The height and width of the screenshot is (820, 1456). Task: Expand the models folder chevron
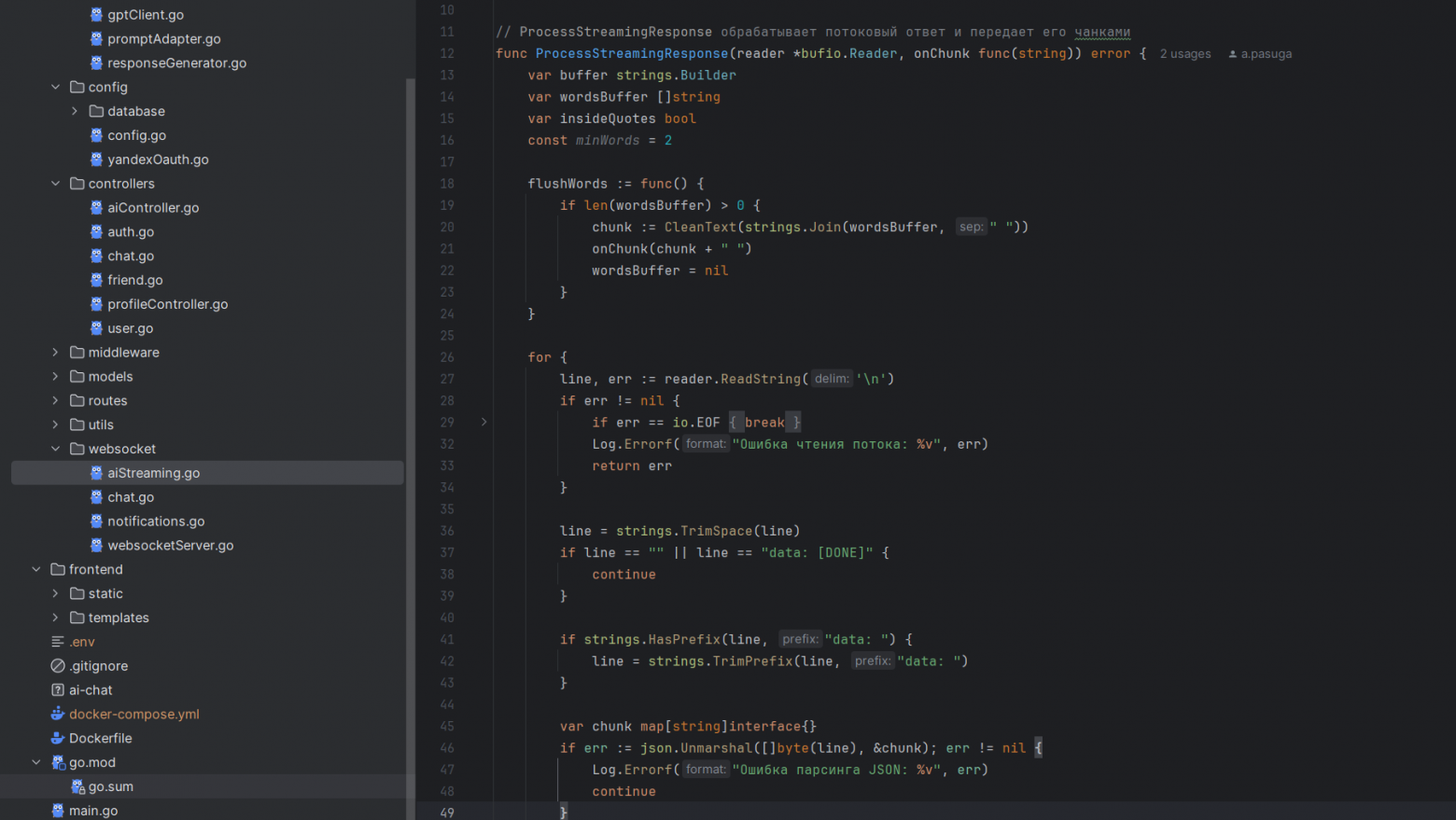pyautogui.click(x=55, y=377)
